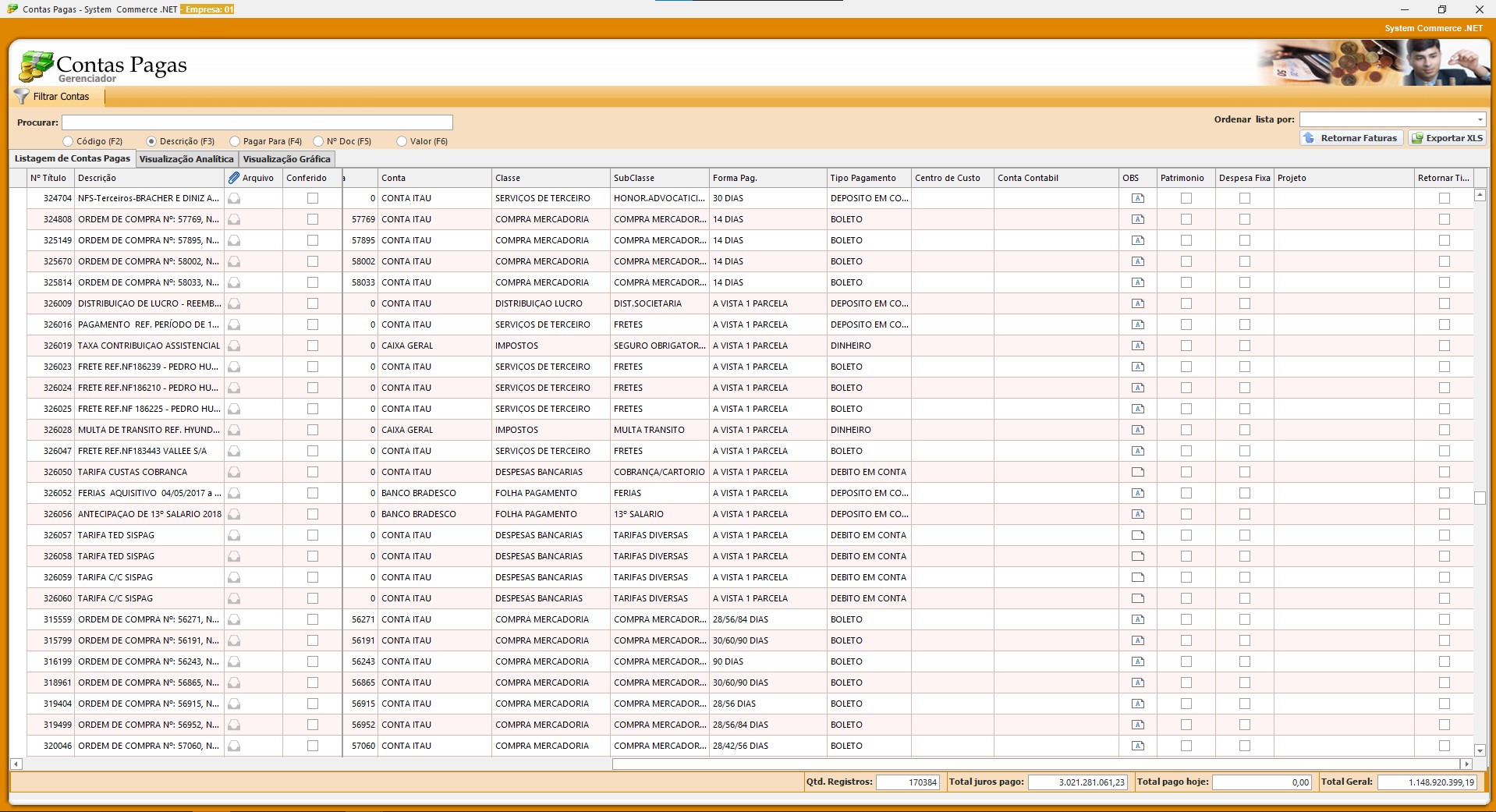Click the vertical scrollbar down arrow
1496x812 pixels.
tap(1479, 750)
